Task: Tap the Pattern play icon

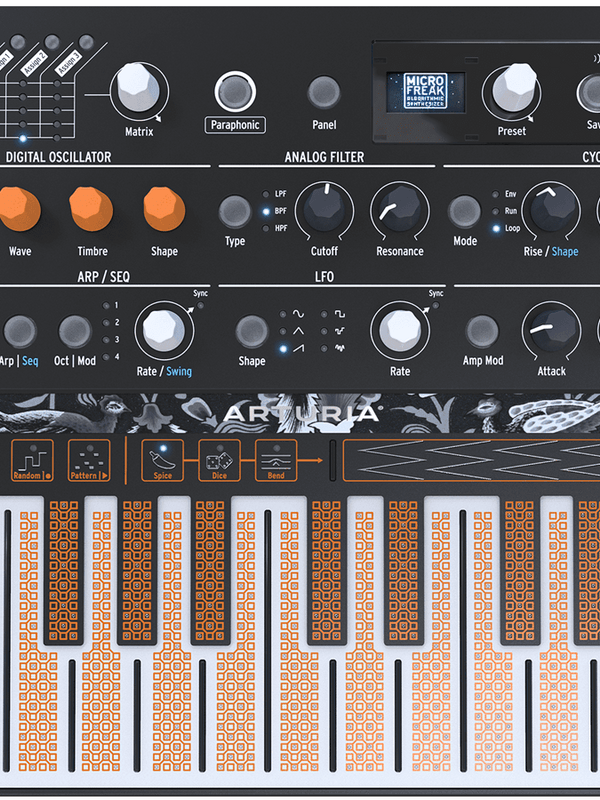Action: point(89,461)
